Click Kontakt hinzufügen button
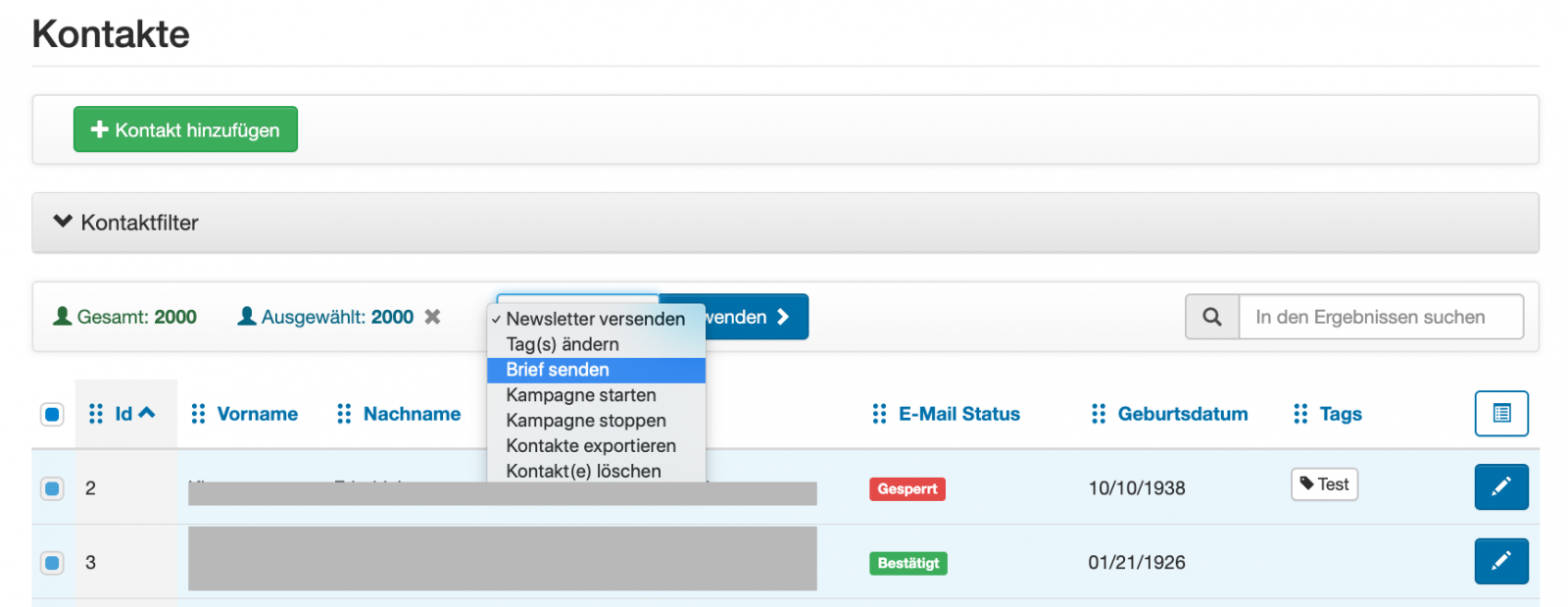The height and width of the screenshot is (607, 1568). click(185, 129)
